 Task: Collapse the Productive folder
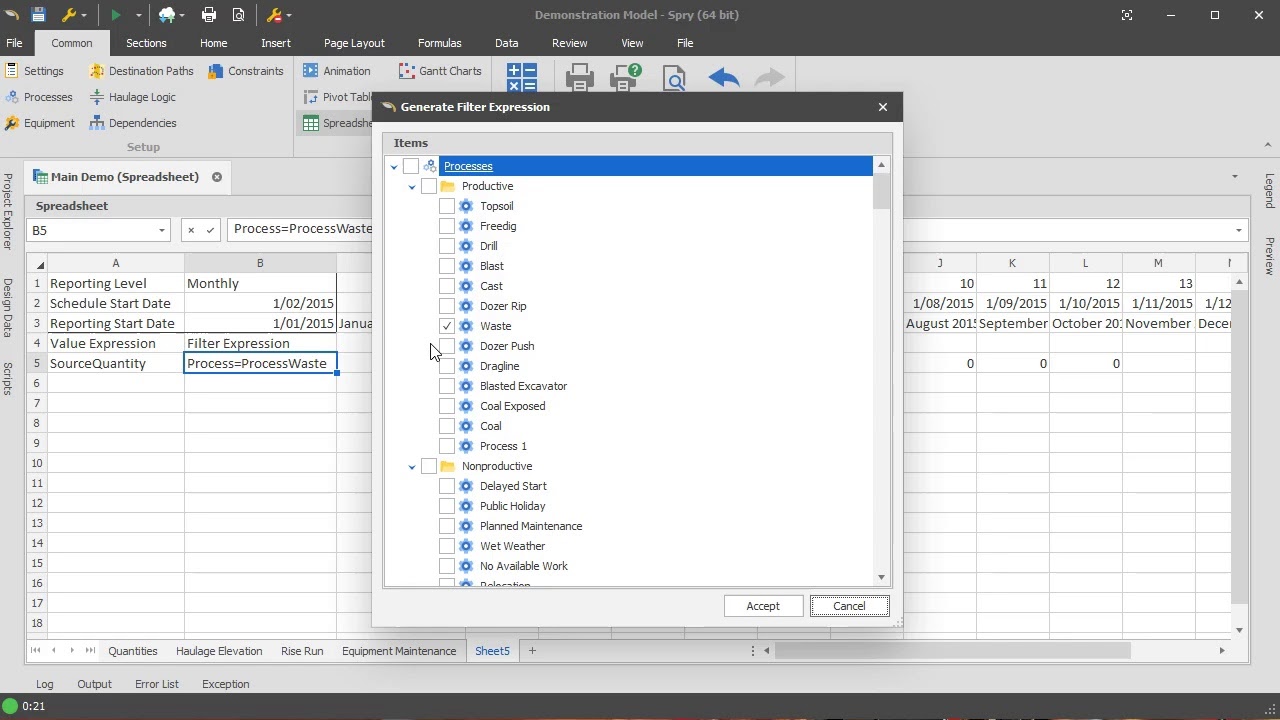412,186
